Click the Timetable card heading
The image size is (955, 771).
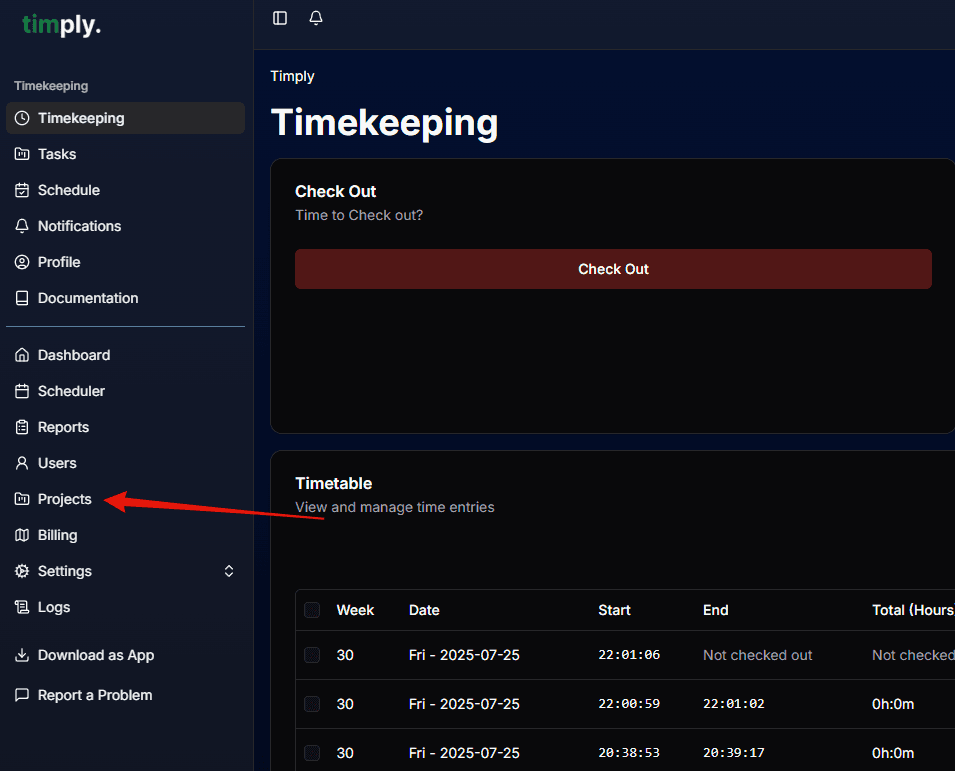point(334,483)
